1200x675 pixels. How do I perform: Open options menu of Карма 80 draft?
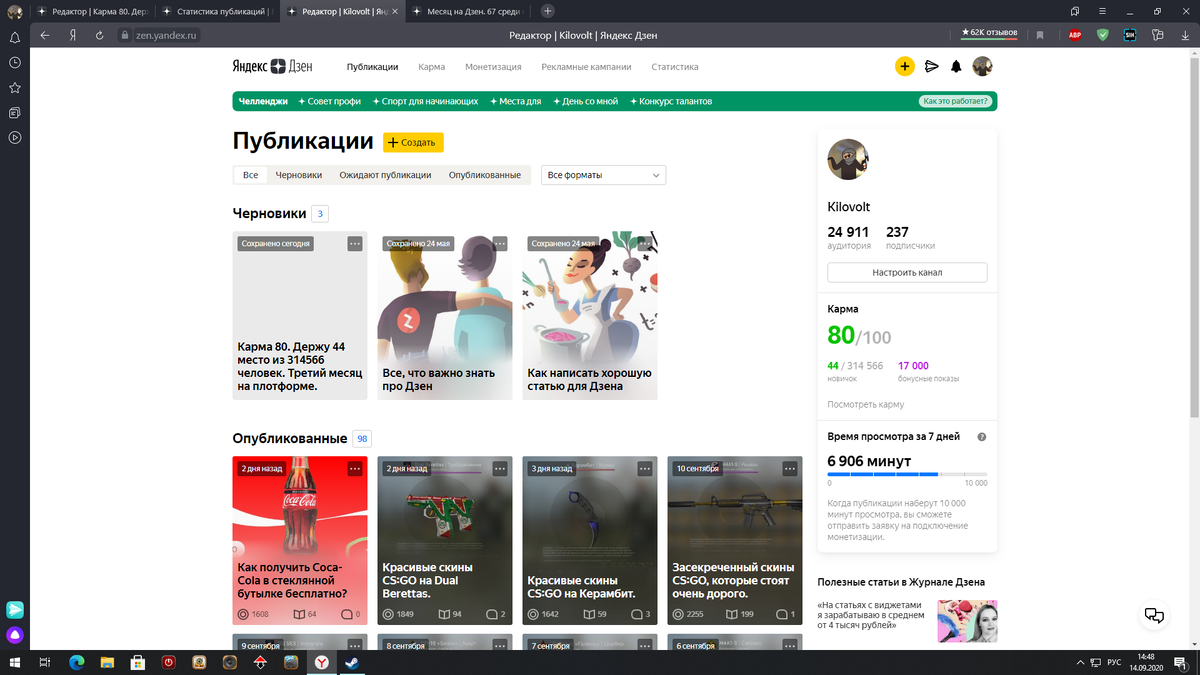pyautogui.click(x=355, y=243)
